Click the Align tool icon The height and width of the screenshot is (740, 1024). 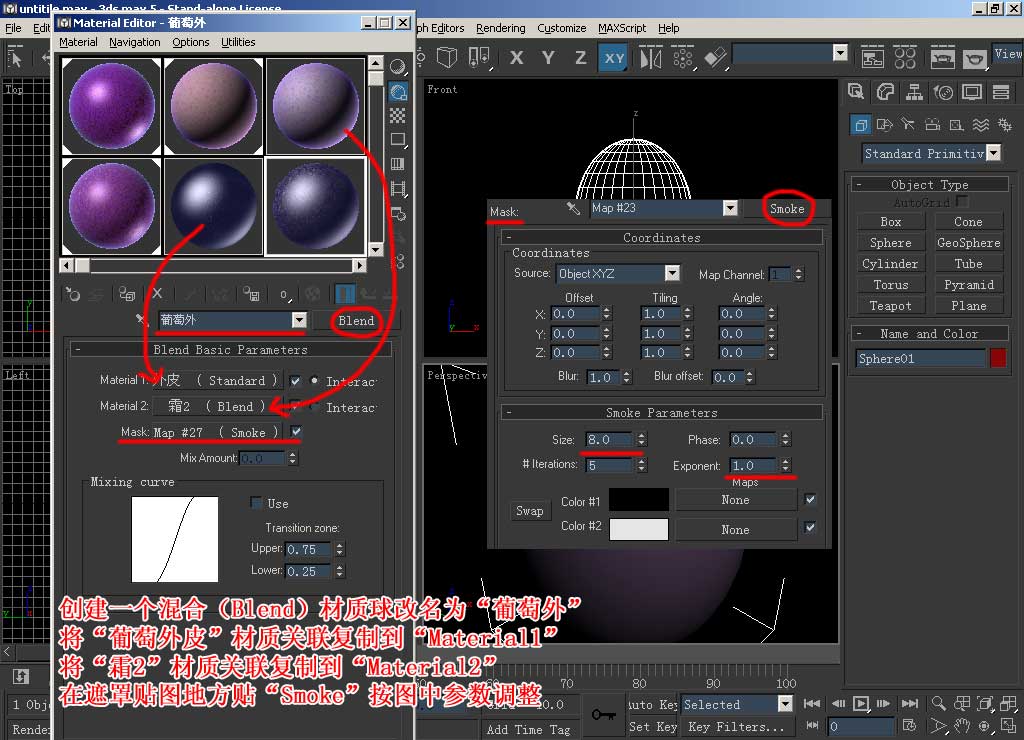pos(715,58)
